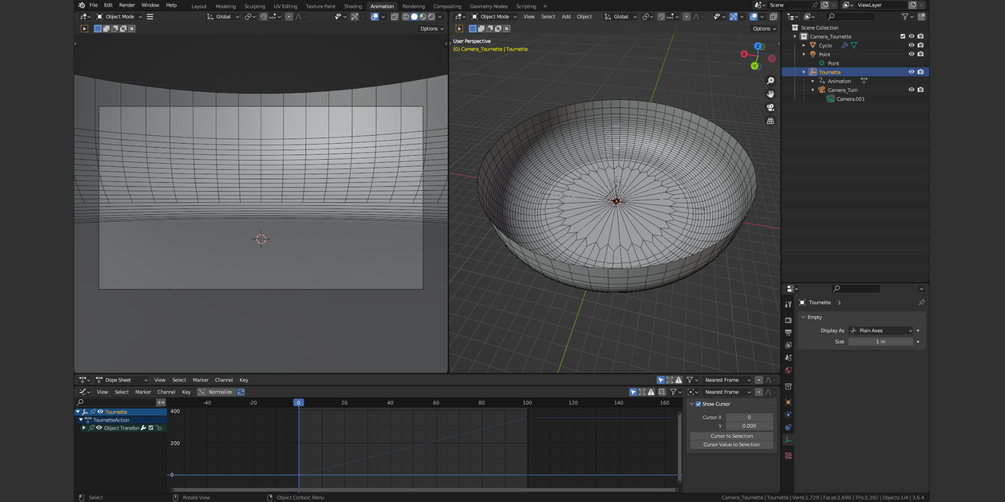Uncheck the Show Cursor checkbox
The width and height of the screenshot is (1005, 502).
698,404
